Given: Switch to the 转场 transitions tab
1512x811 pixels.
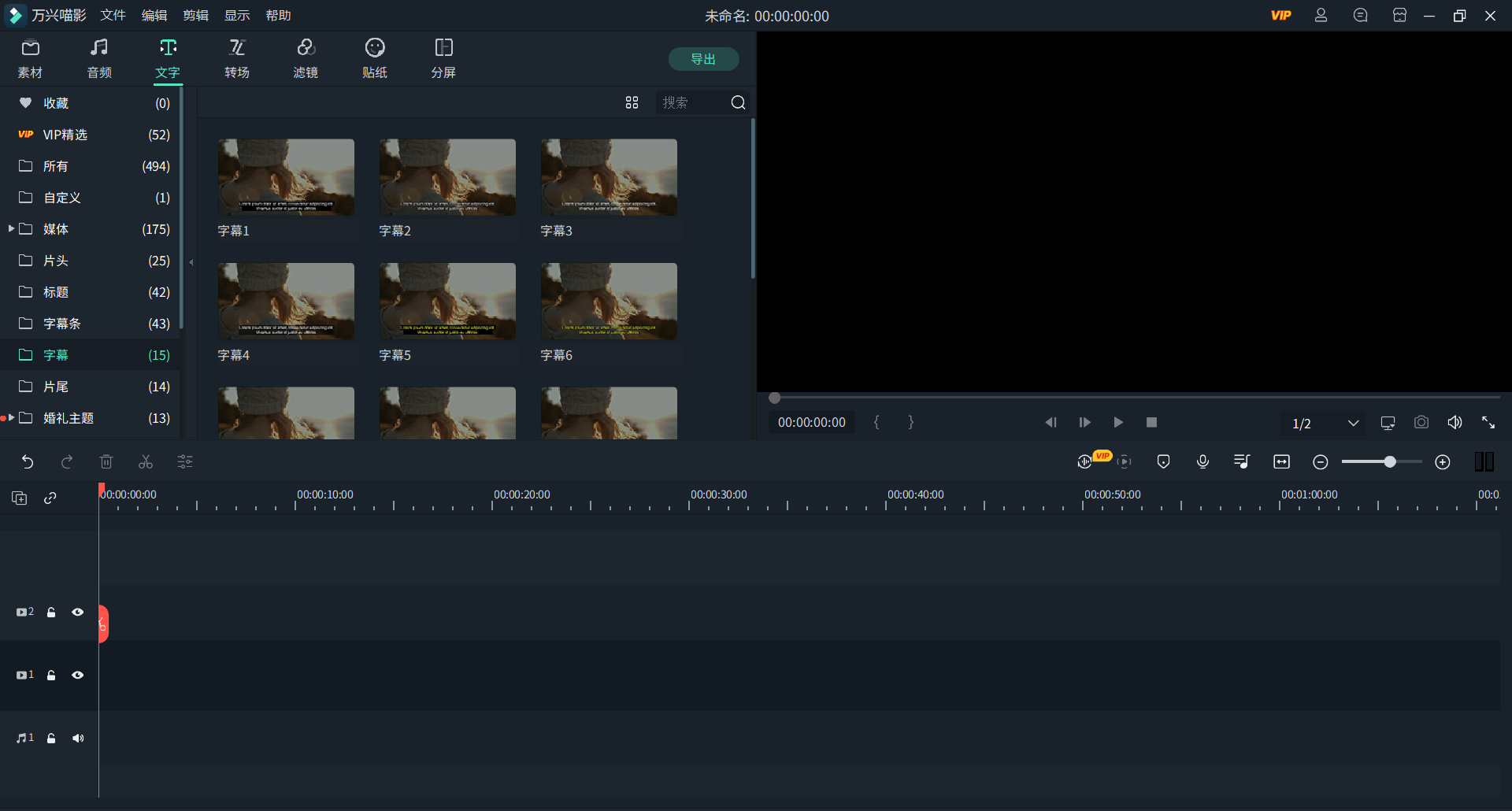Looking at the screenshot, I should coord(237,58).
